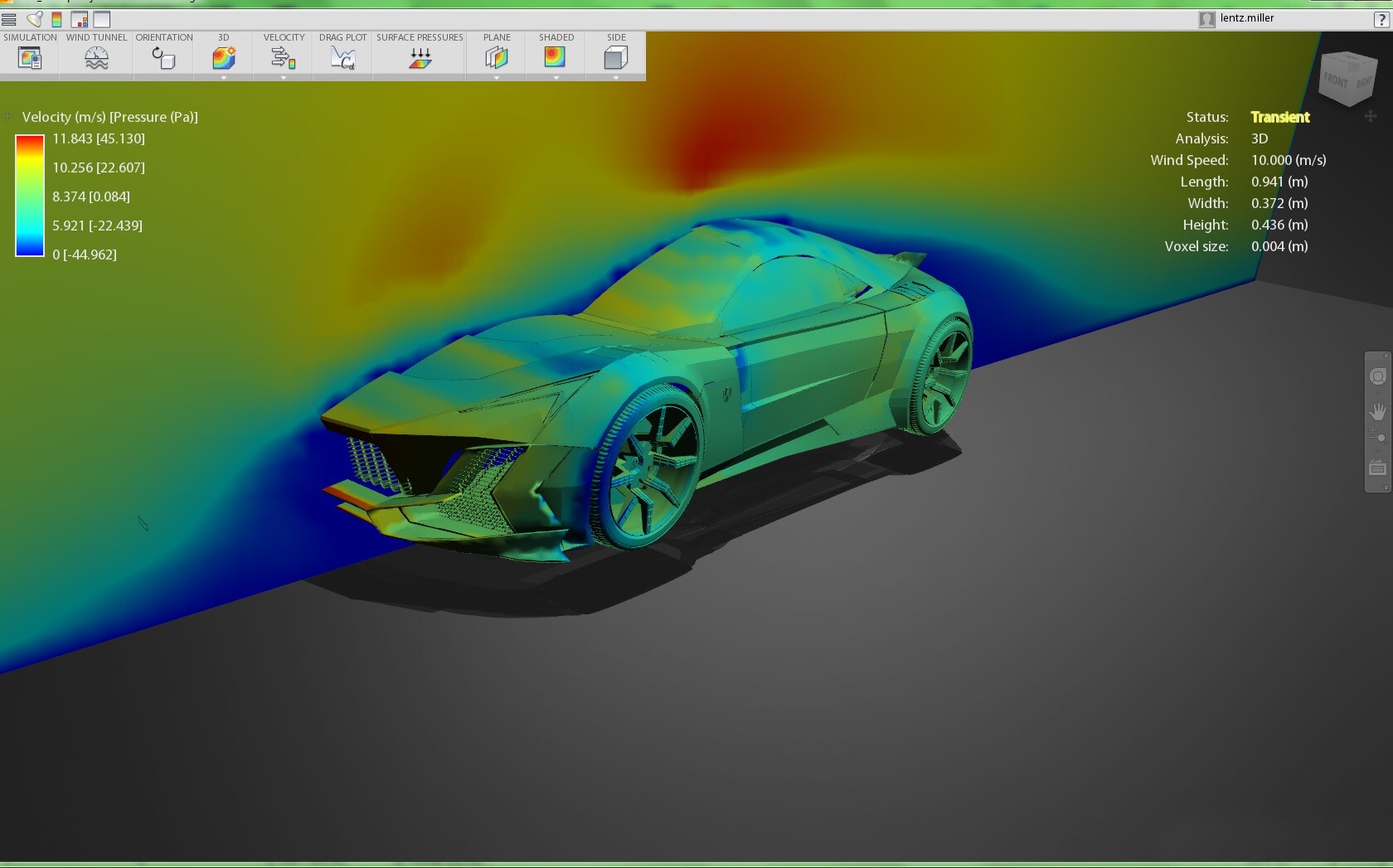Open the 3D tool dropdown options

[222, 77]
